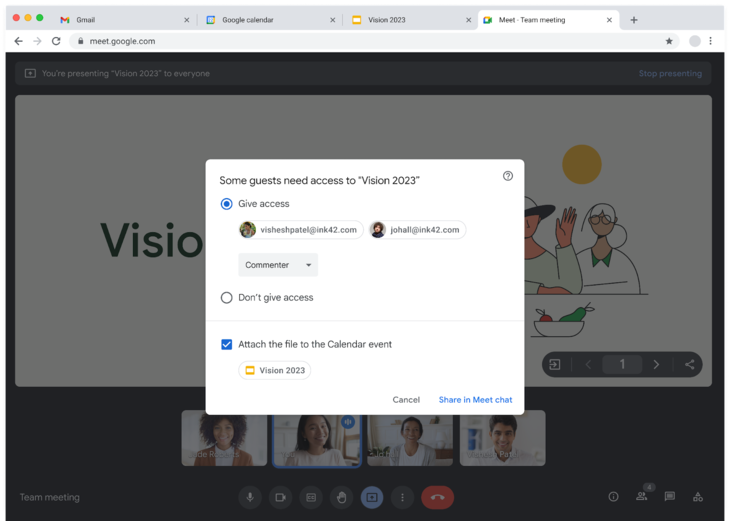Open meeting details info icon
Screen dimensions: 729x525
click(x=613, y=497)
